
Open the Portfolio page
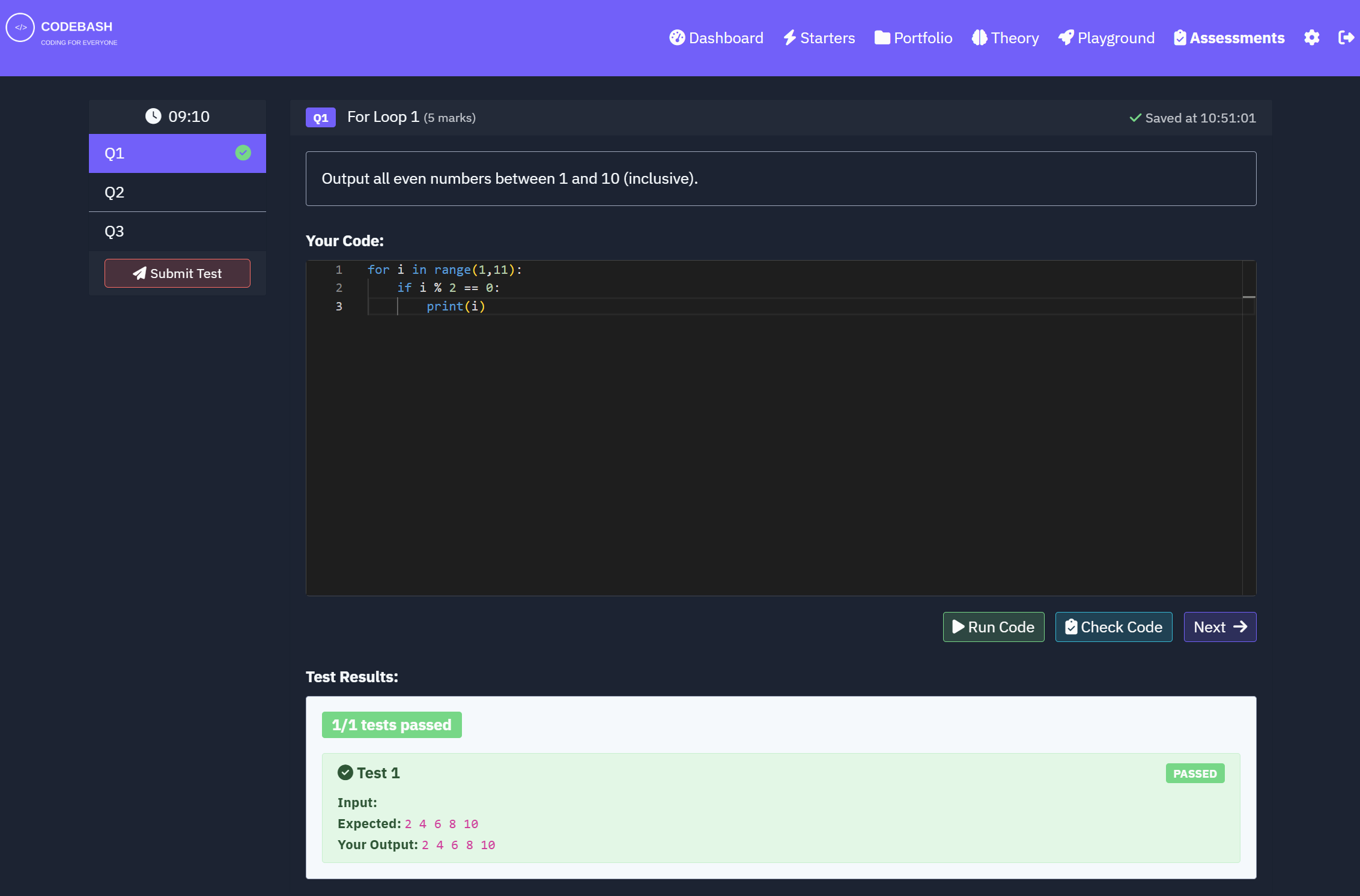pos(913,38)
